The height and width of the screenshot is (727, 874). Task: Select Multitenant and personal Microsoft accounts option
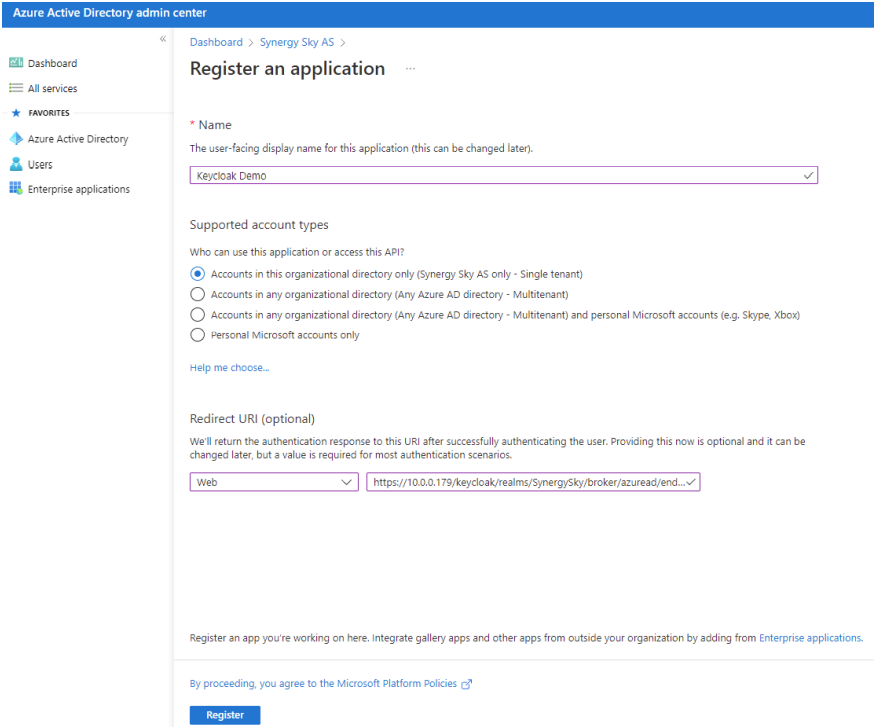[197, 314]
